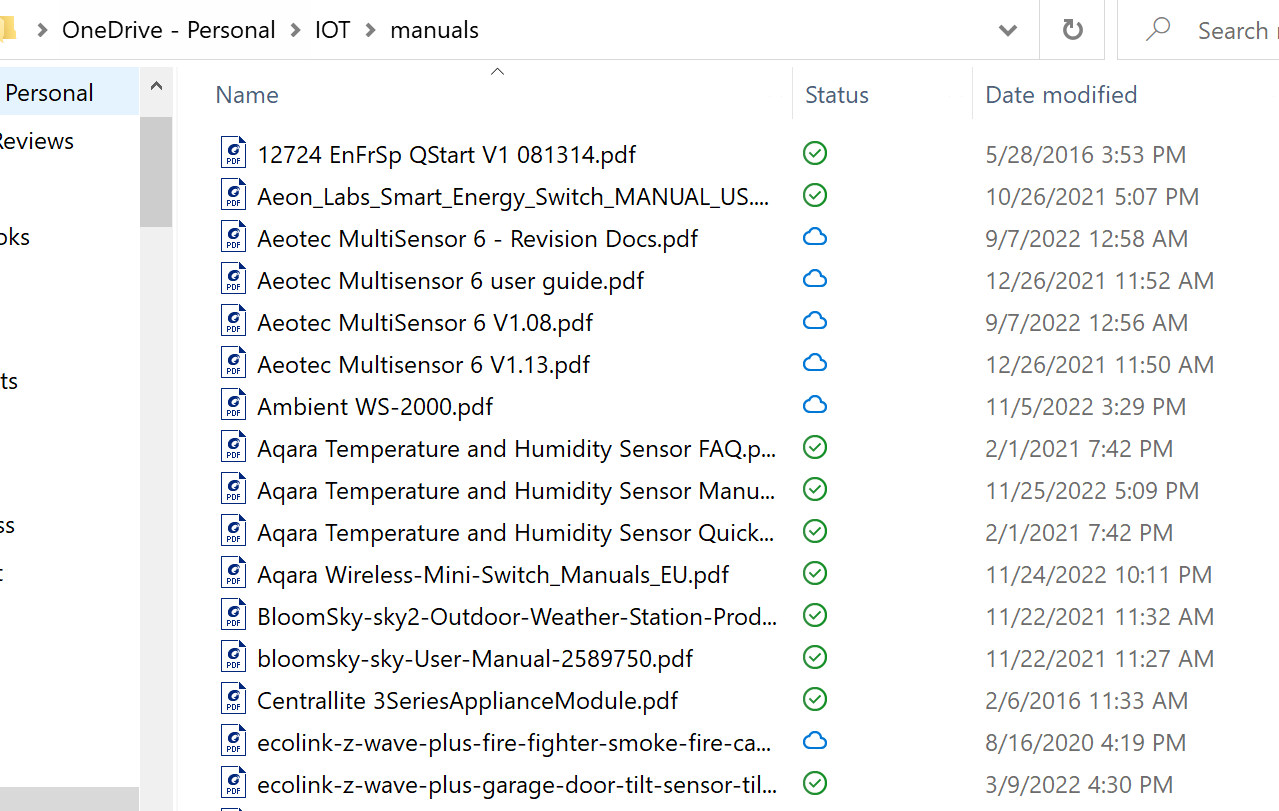Click PDF icon of Aeon_Labs_Smart_Energy_Switch manual
This screenshot has height=811, width=1279.
(233, 195)
